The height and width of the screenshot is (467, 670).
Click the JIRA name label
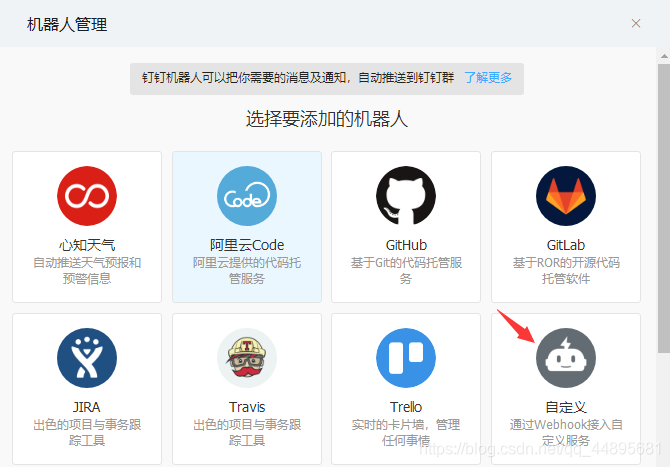pyautogui.click(x=87, y=407)
